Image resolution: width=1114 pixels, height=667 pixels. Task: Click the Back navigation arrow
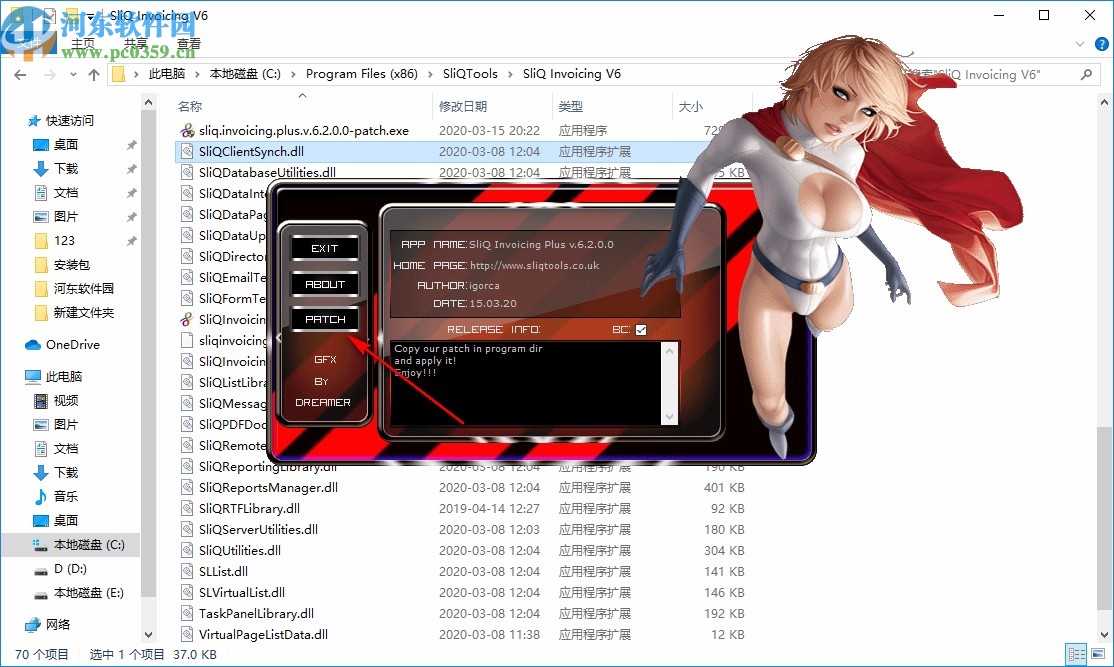tap(20, 74)
